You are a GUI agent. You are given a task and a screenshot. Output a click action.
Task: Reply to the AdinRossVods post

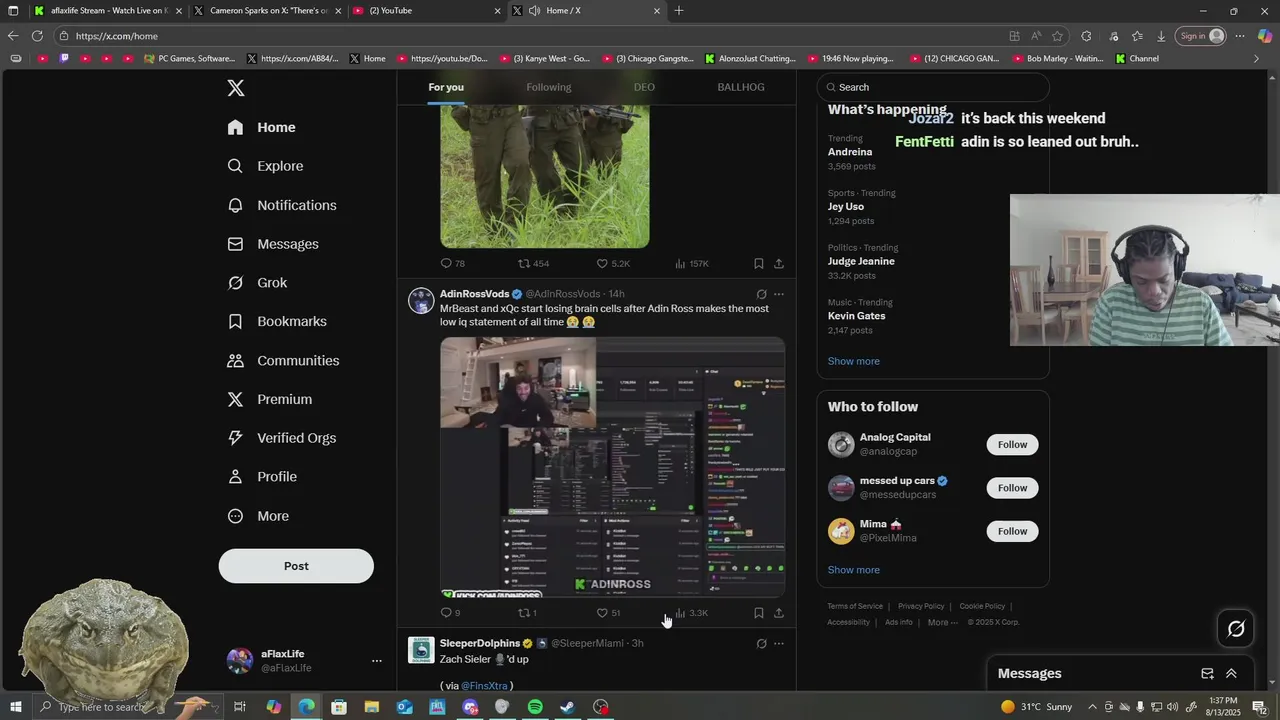click(x=450, y=613)
